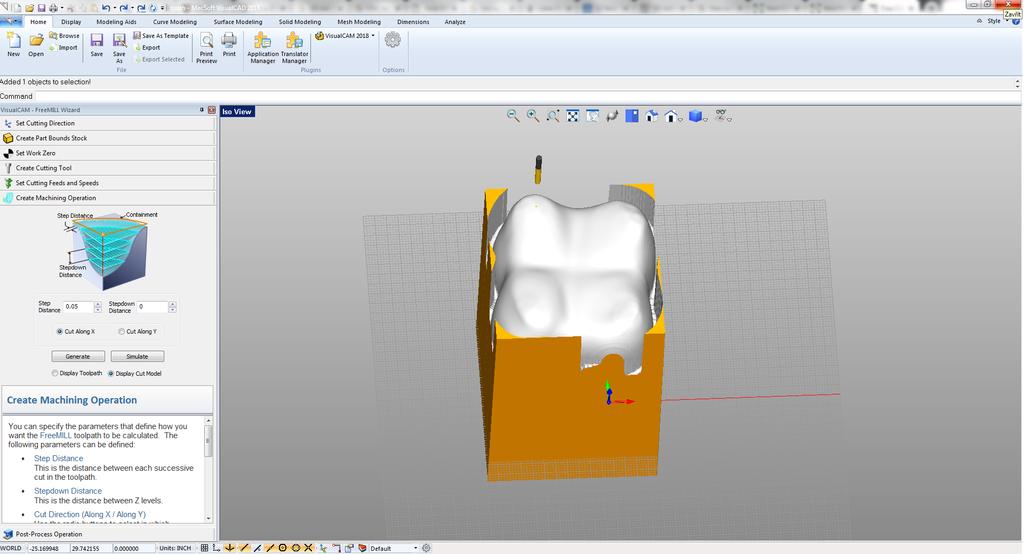Click the Print ribbon icon
The image size is (1024, 554).
tap(229, 44)
